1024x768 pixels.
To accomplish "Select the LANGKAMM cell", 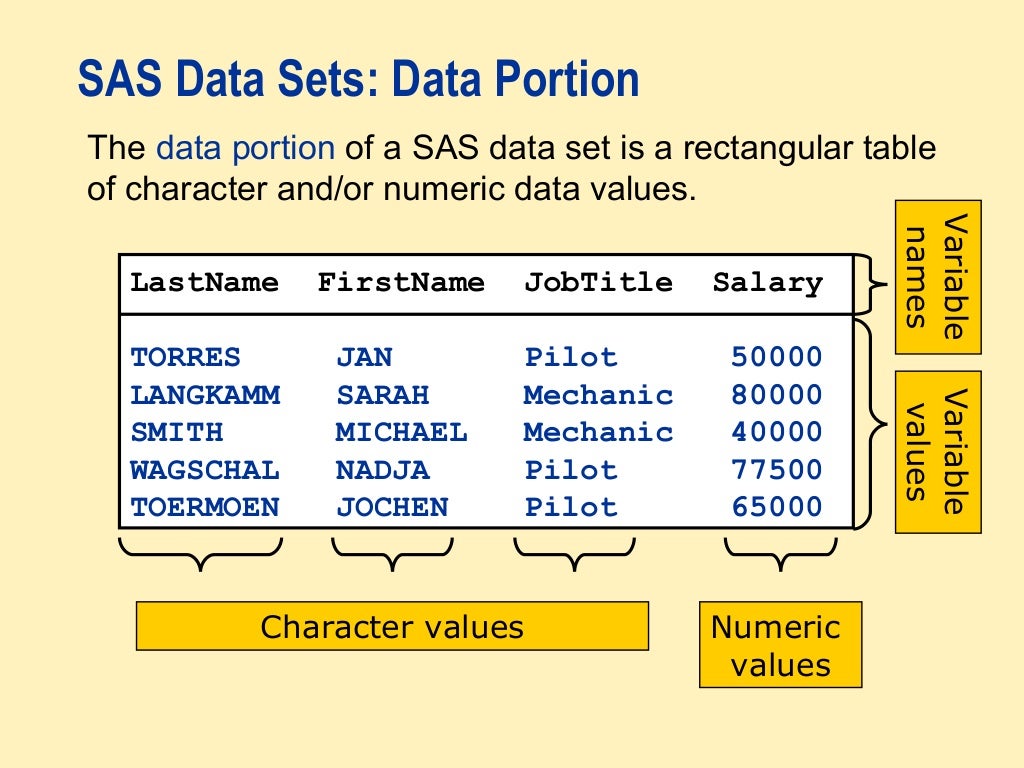I will click(205, 395).
